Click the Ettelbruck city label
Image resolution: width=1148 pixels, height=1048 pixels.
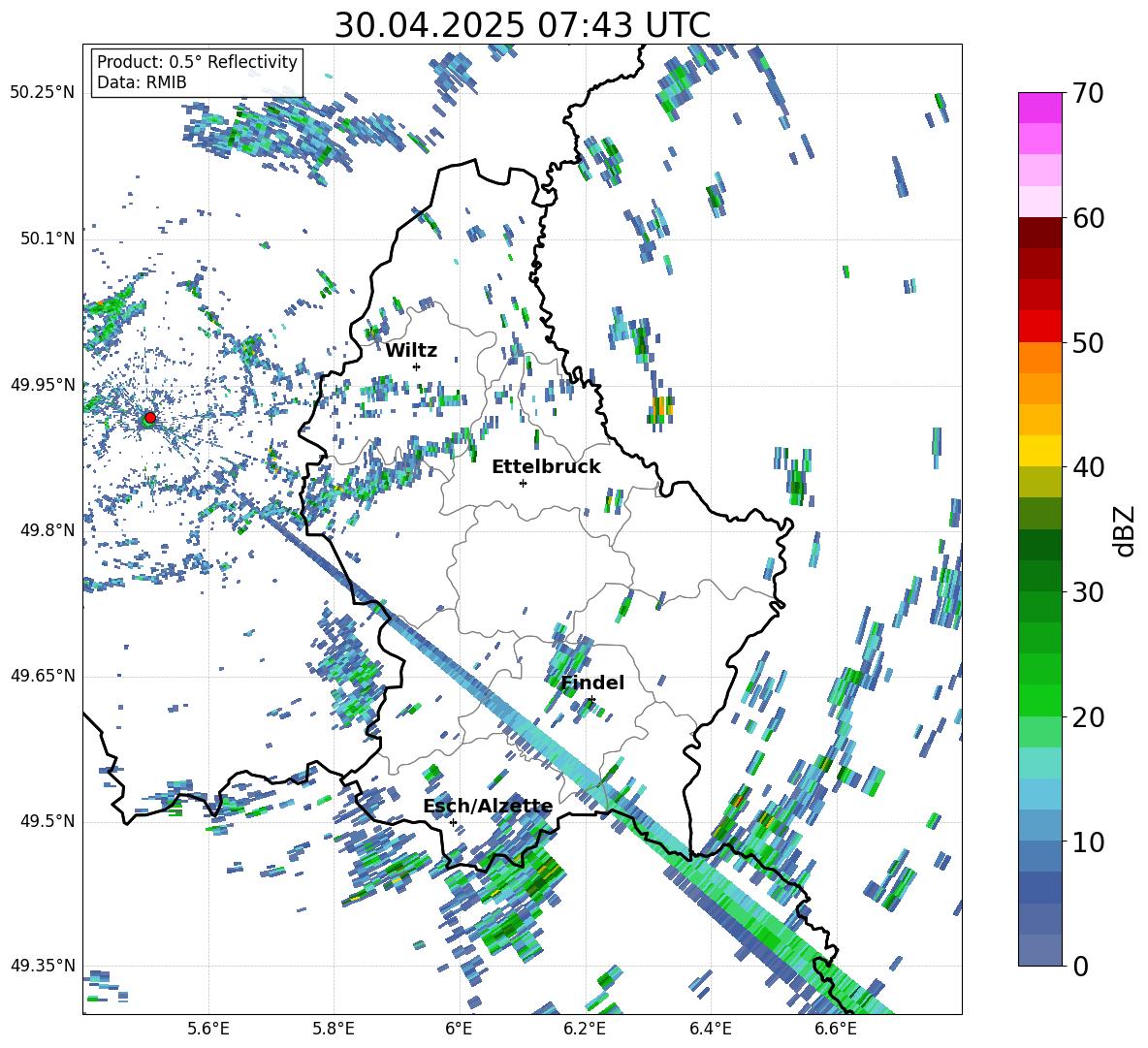tap(546, 467)
